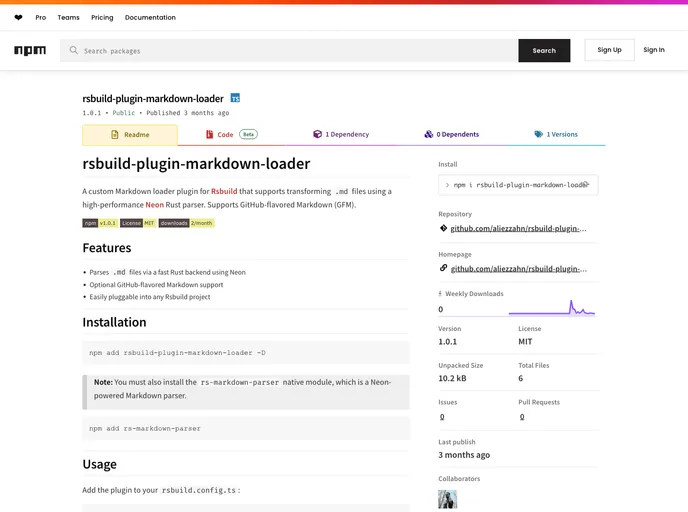The width and height of the screenshot is (688, 512).
Task: Open the Repository github.com link
Action: click(518, 229)
